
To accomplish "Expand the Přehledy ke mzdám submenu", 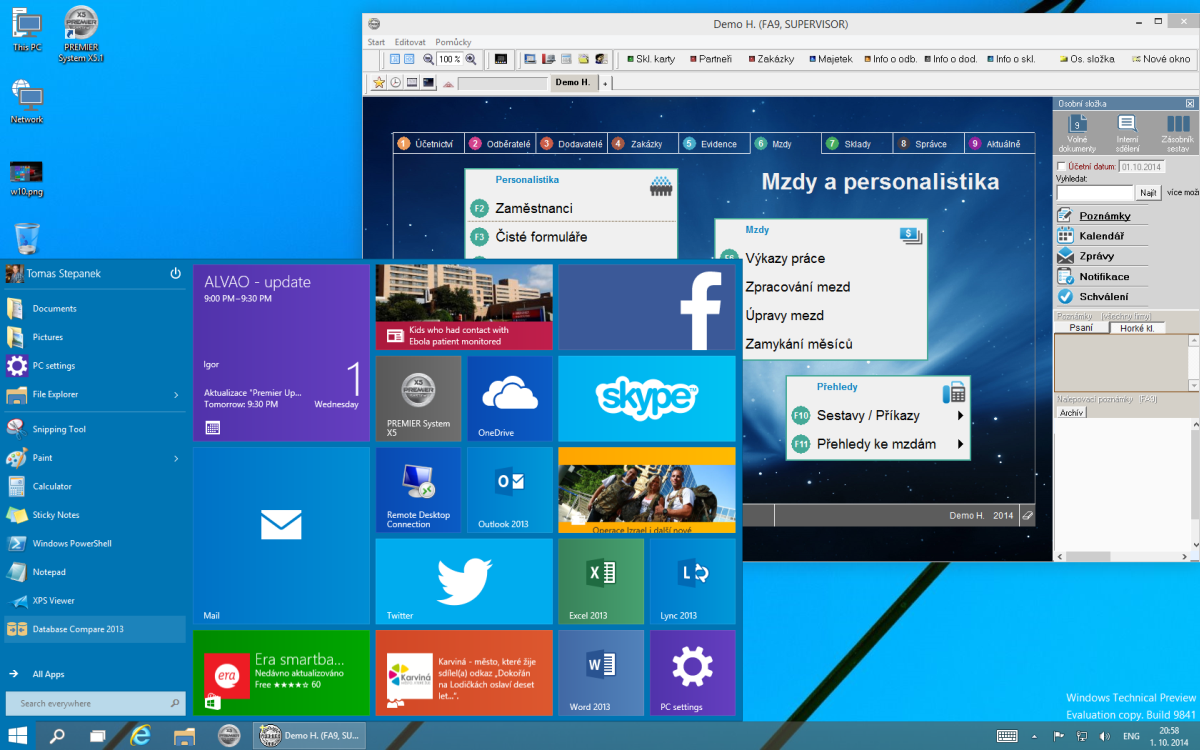I will coord(961,444).
